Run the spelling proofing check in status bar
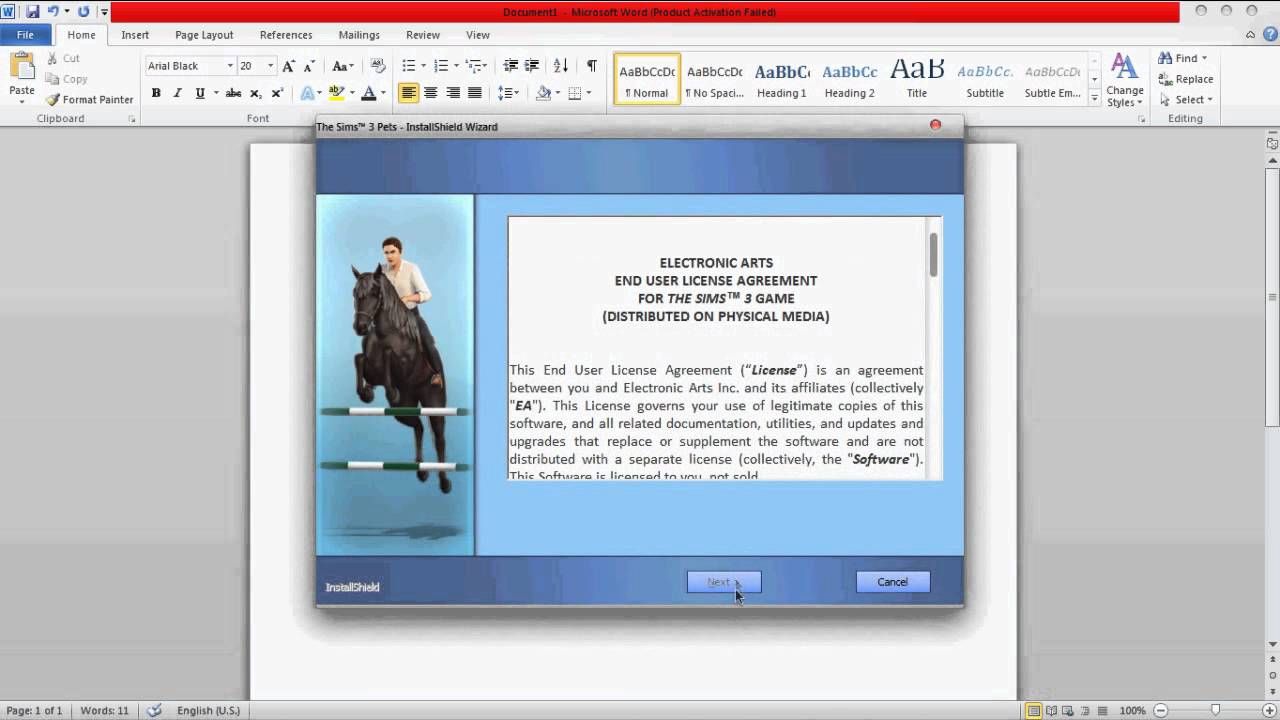Screen dimensions: 1280x720 [154, 711]
